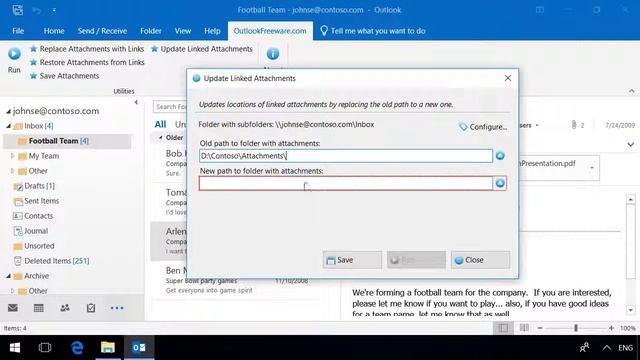Click the Close button in dialog

(x=480, y=260)
